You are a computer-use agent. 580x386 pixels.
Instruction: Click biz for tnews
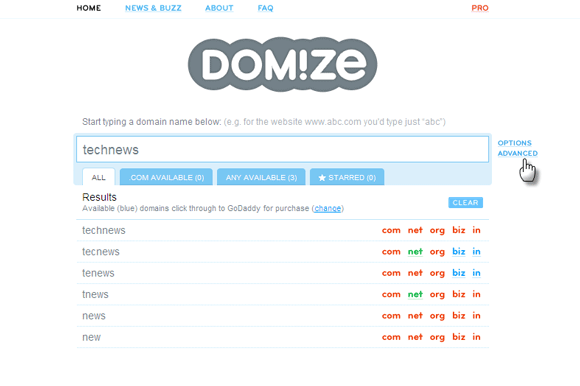pyautogui.click(x=459, y=294)
